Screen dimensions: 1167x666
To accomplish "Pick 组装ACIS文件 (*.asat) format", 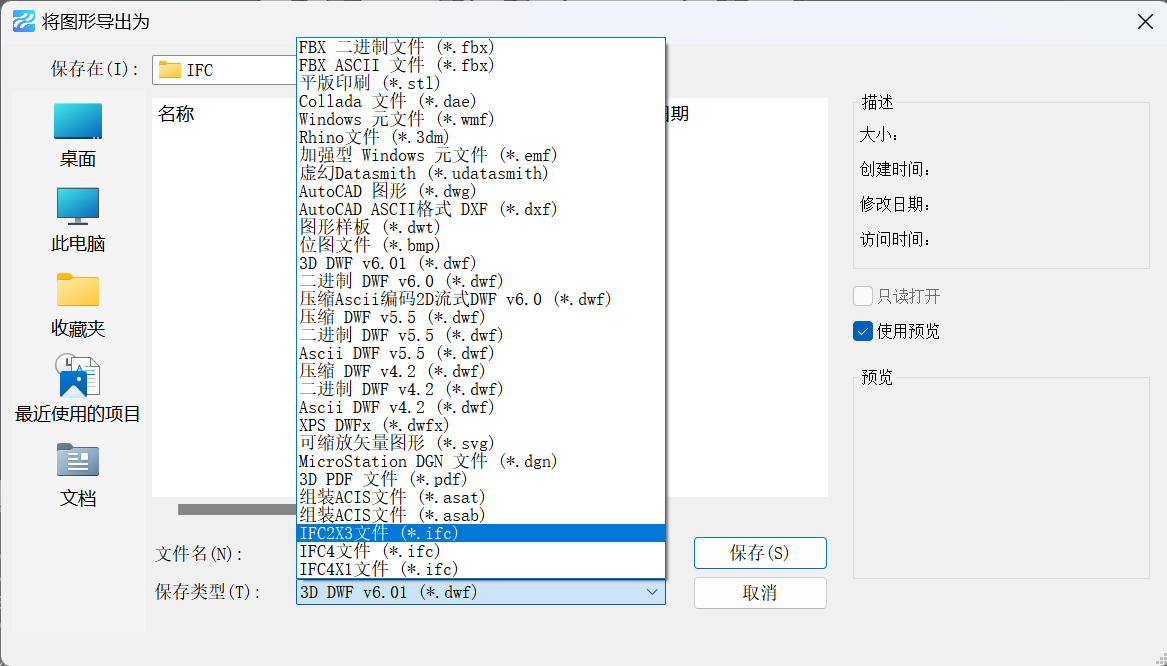I will click(481, 497).
